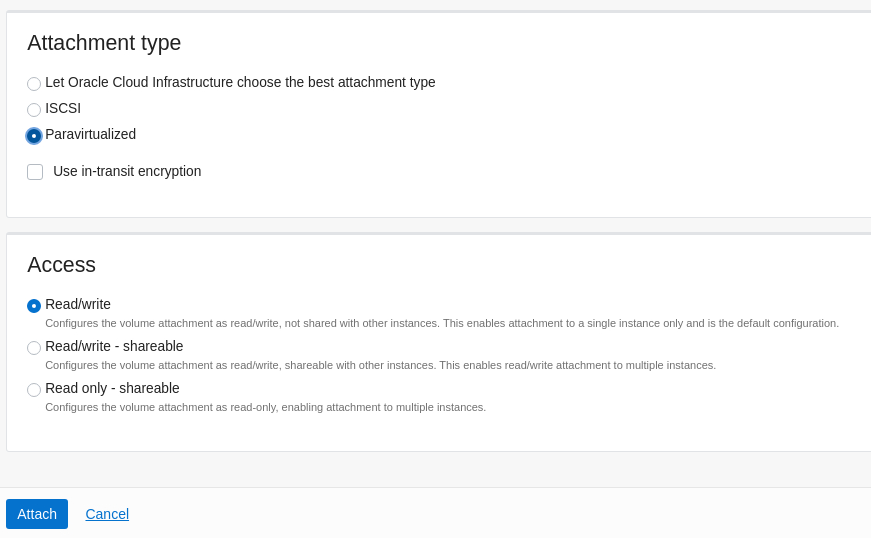871x538 pixels.
Task: Choose the ISCSI attachment type radio button
Action: click(x=34, y=109)
